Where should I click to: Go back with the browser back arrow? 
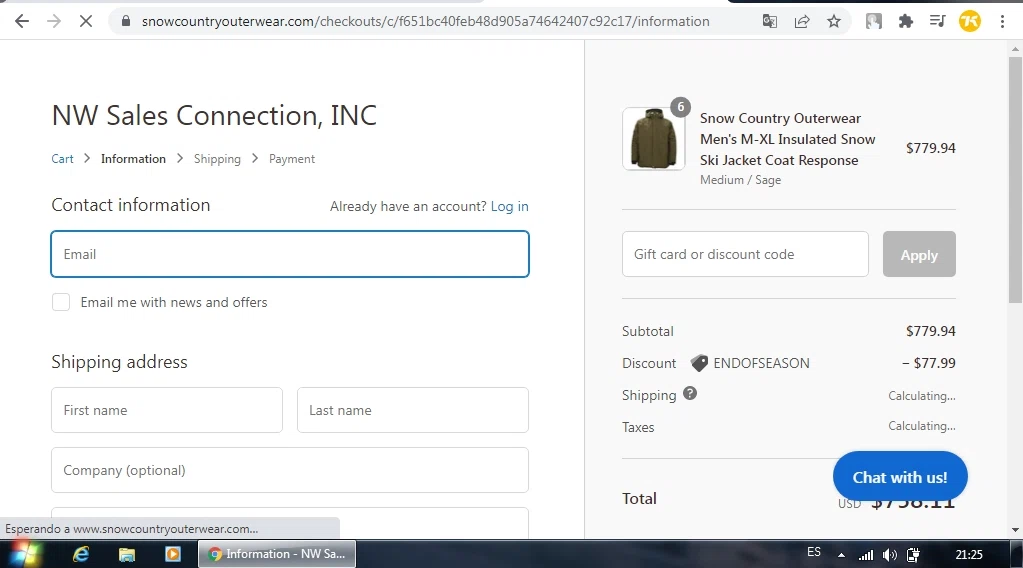coord(22,22)
